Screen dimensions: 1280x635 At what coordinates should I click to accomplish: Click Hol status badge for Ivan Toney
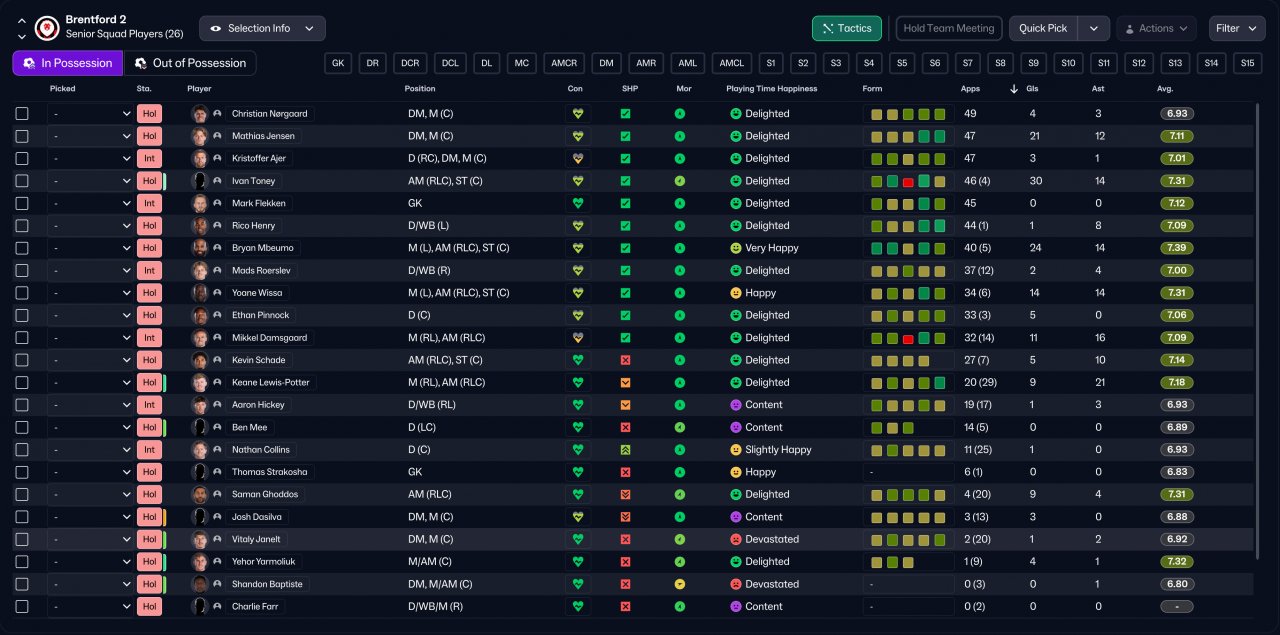(x=149, y=181)
